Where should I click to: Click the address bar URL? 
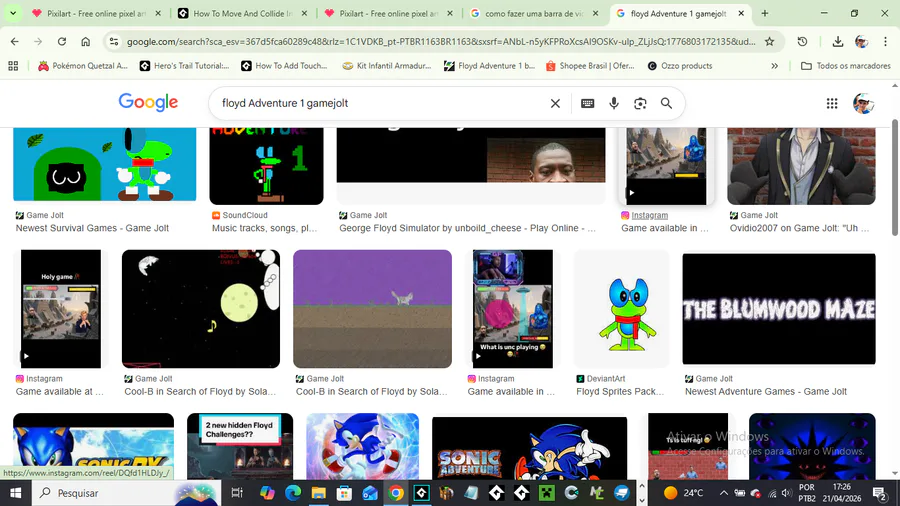(441, 41)
